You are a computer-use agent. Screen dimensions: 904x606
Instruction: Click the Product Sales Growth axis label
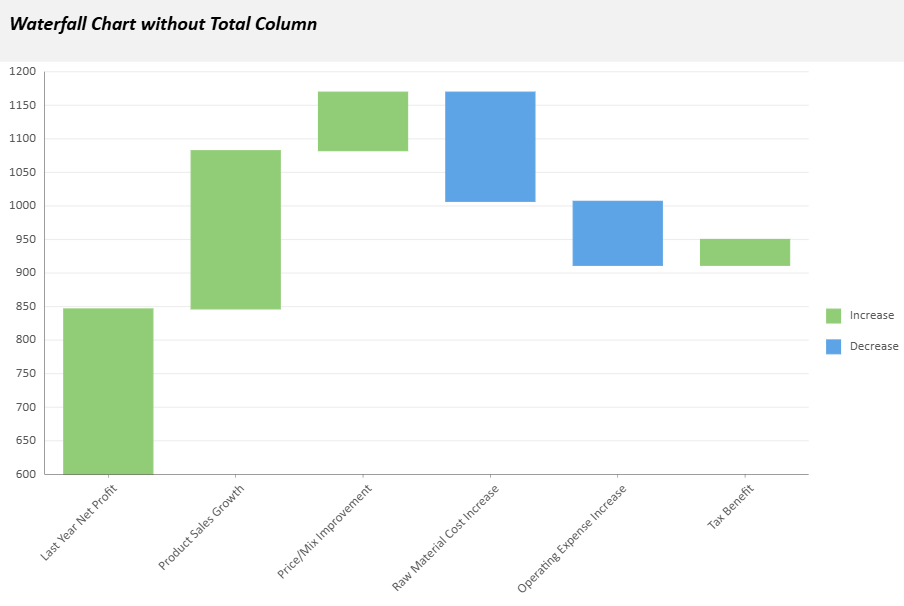202,527
